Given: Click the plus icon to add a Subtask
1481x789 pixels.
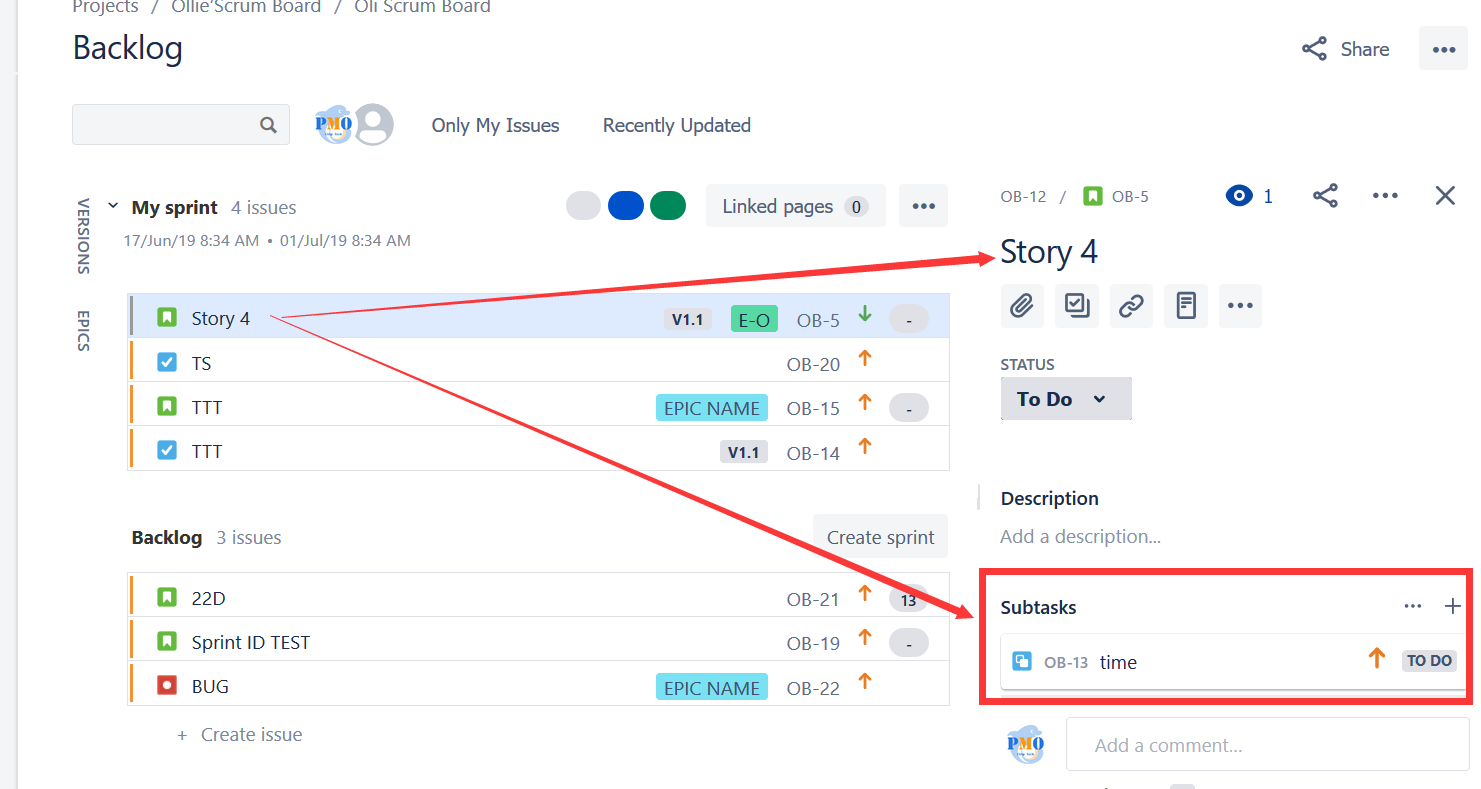Looking at the screenshot, I should tap(1452, 606).
